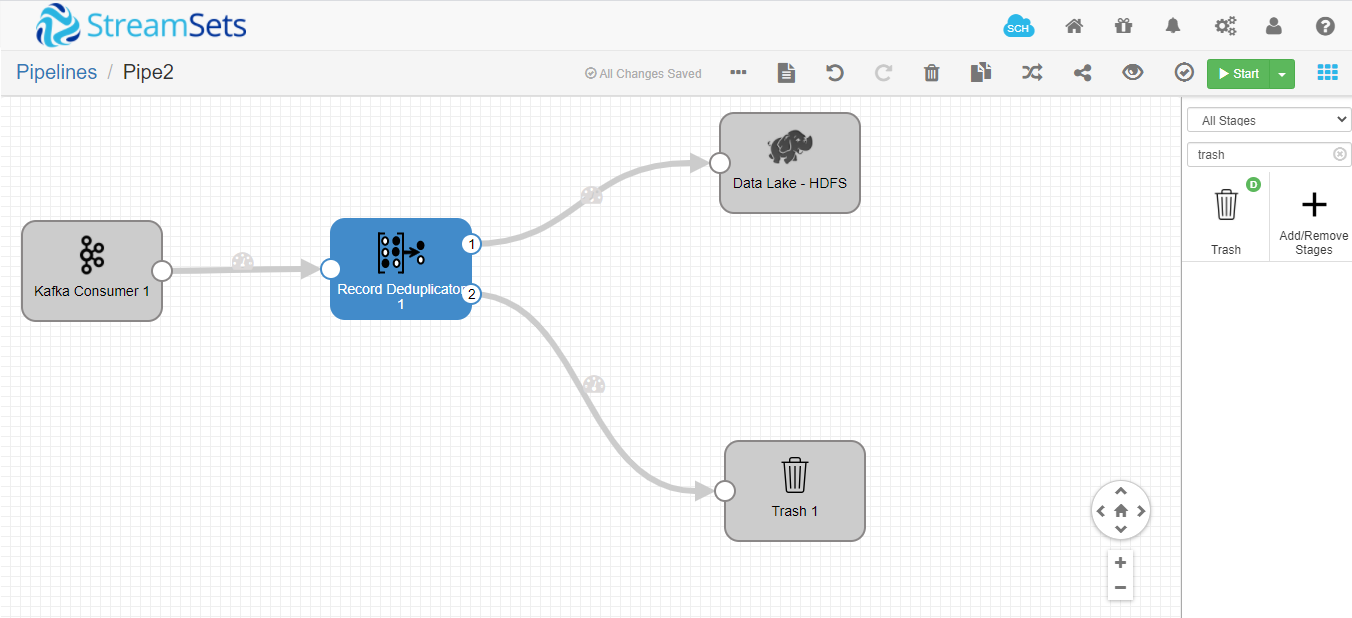This screenshot has width=1352, height=618.
Task: Click Kafka Consumer 1 output port
Action: [162, 271]
